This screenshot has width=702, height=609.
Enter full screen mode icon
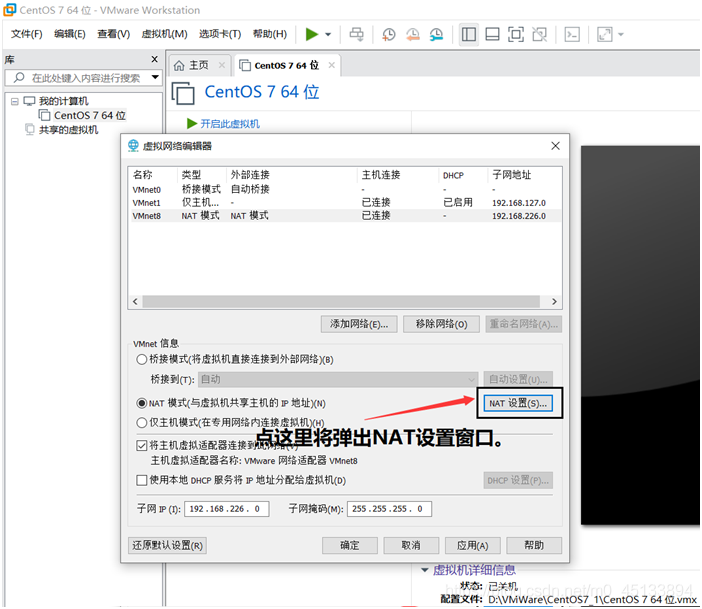tap(516, 34)
